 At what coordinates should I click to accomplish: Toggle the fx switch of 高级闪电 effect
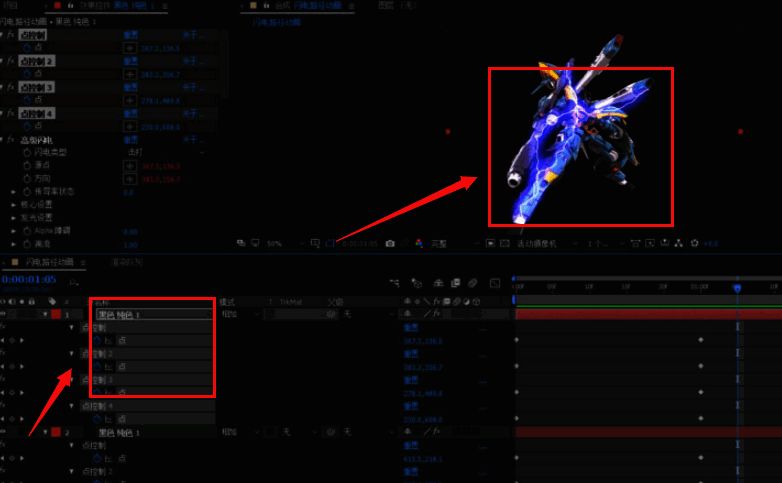(x=10, y=140)
